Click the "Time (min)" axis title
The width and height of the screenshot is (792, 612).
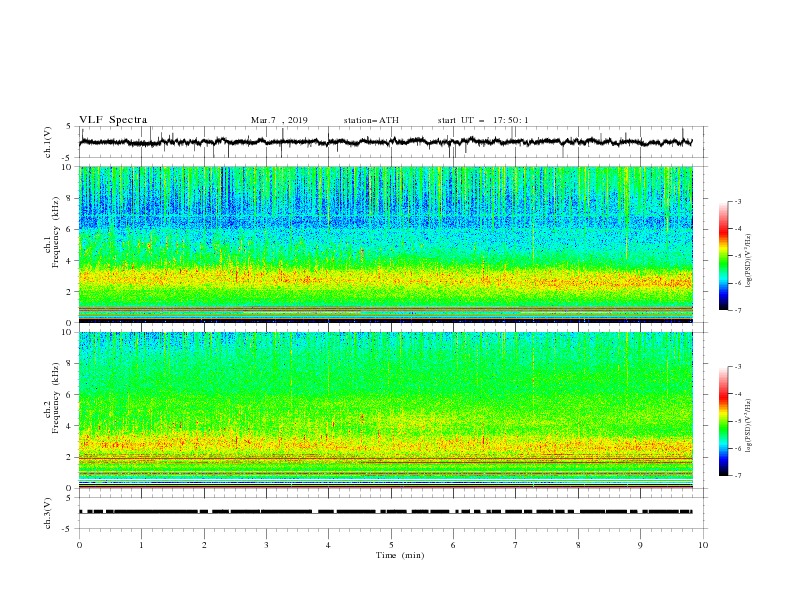tap(400, 555)
